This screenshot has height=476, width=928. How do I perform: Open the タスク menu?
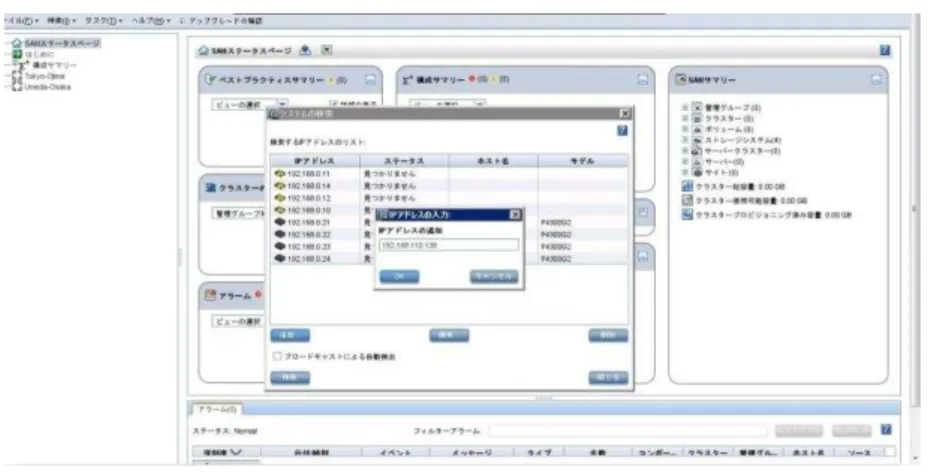[104, 21]
